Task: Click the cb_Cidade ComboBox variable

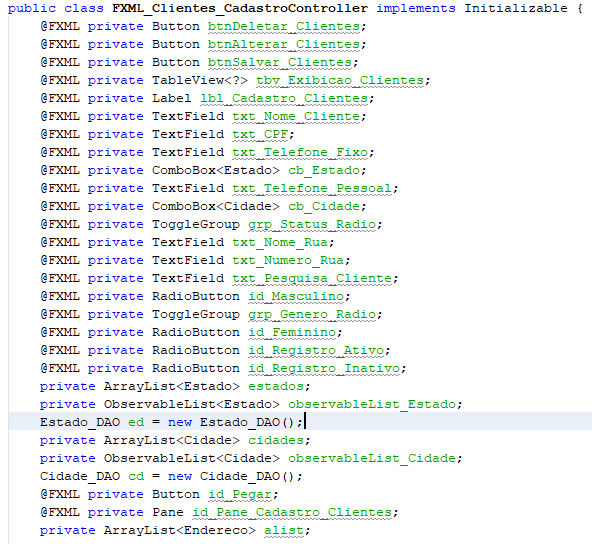Action: (324, 207)
